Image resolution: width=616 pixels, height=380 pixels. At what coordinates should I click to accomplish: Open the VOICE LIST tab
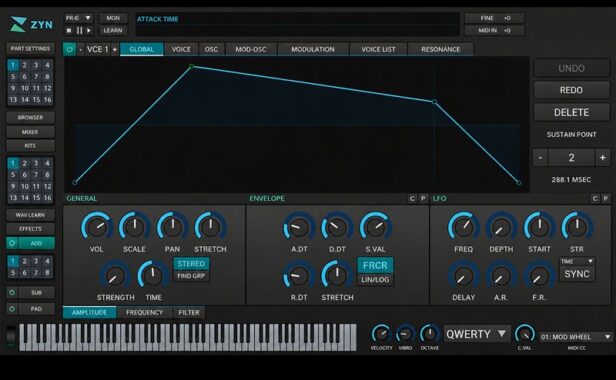click(x=378, y=50)
